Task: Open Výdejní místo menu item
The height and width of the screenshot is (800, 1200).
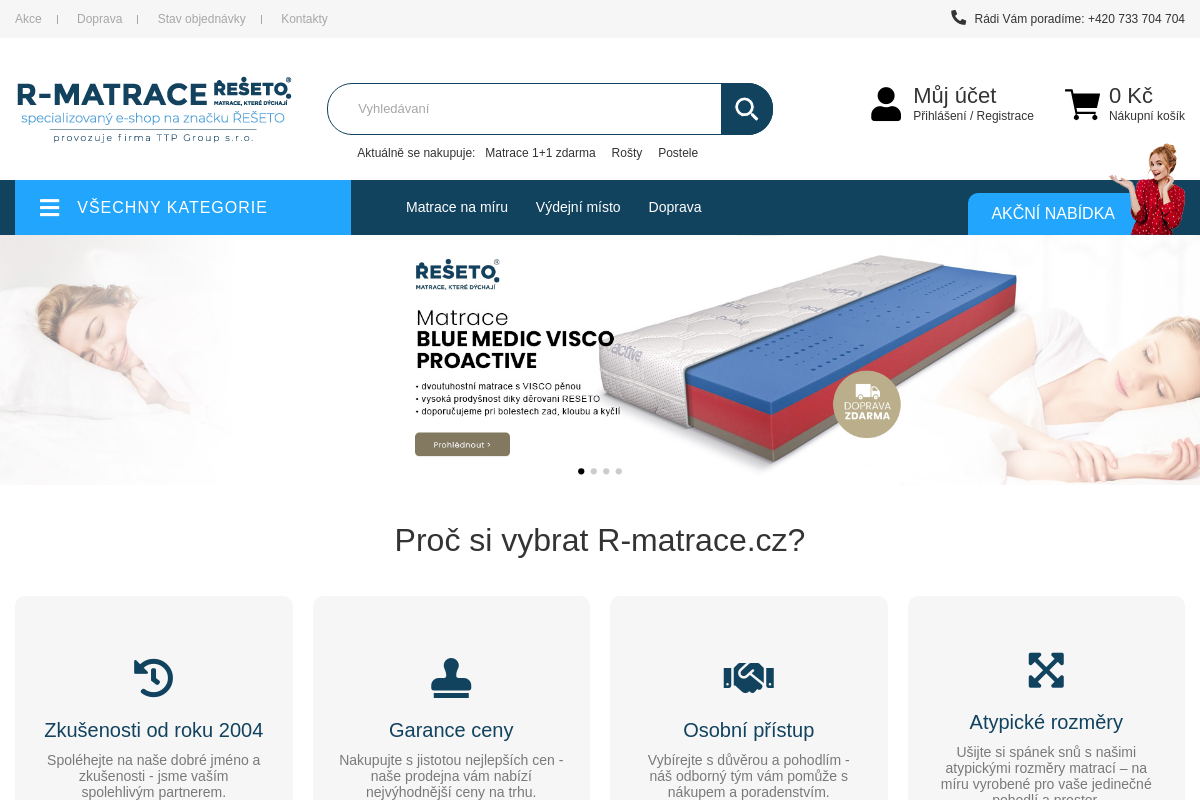Action: [x=578, y=207]
